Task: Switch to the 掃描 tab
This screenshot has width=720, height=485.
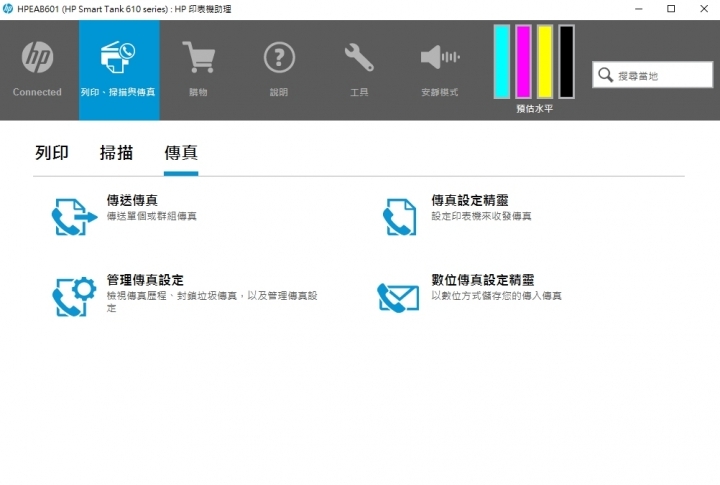Action: [116, 153]
